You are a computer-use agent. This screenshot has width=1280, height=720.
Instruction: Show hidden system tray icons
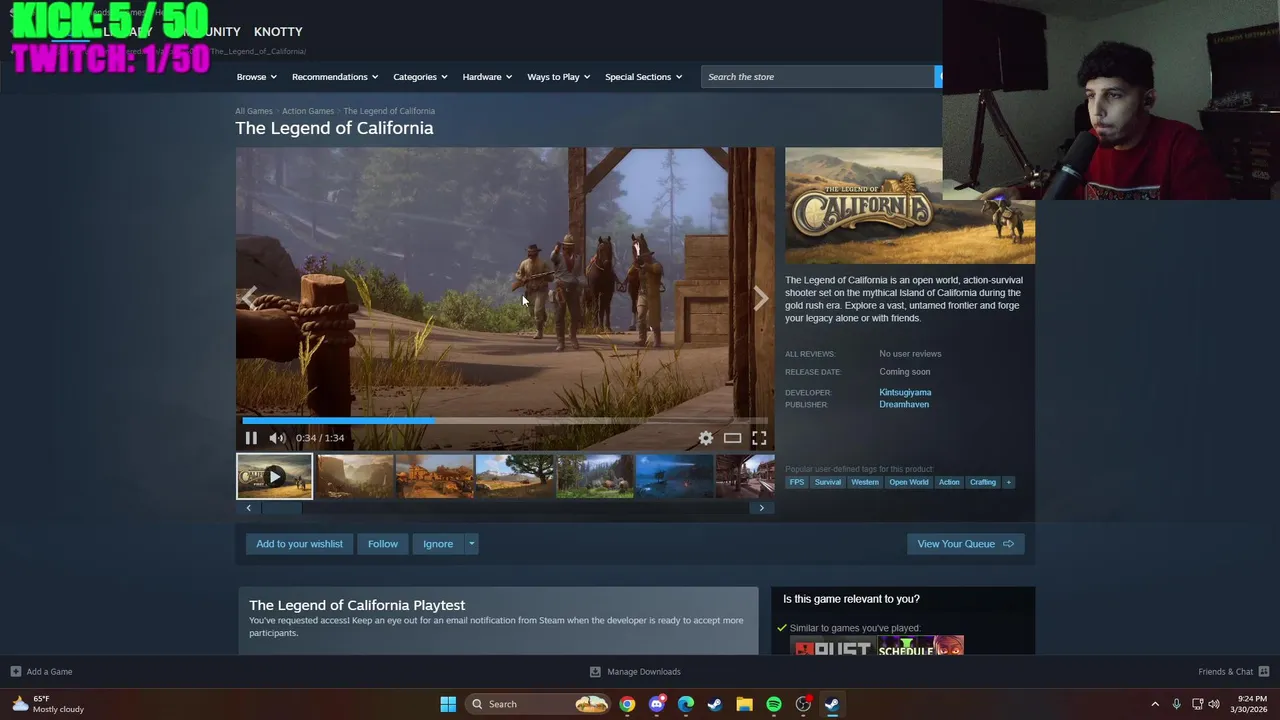point(1155,704)
